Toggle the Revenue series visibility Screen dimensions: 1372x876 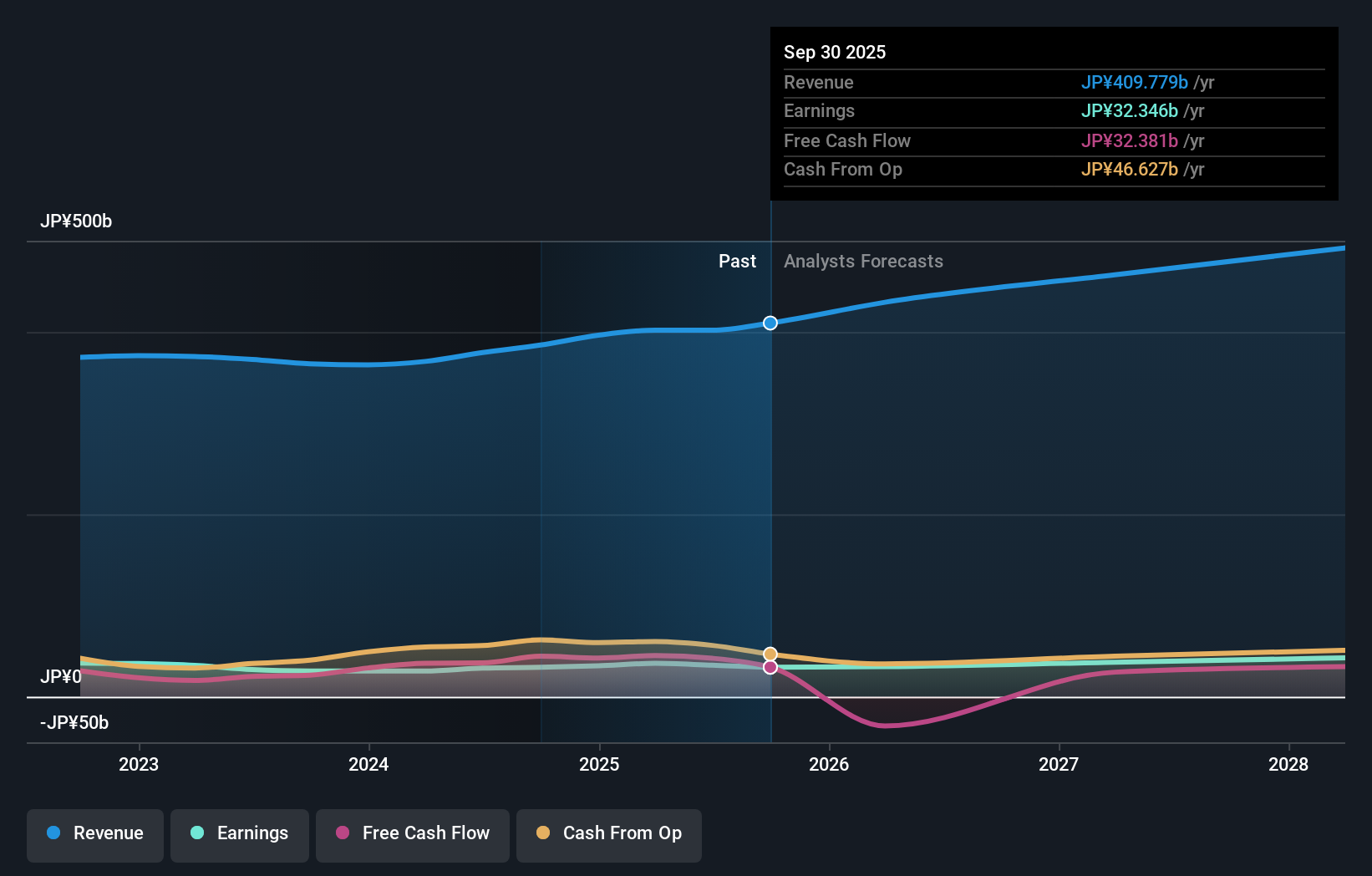click(x=94, y=833)
